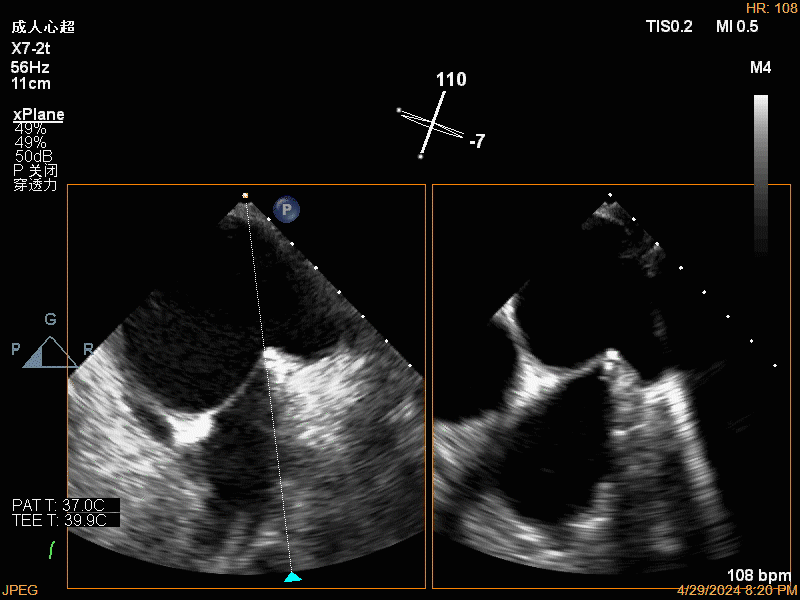Click the cyan focus triangle marker
This screenshot has height=600, width=800.
pyautogui.click(x=292, y=577)
